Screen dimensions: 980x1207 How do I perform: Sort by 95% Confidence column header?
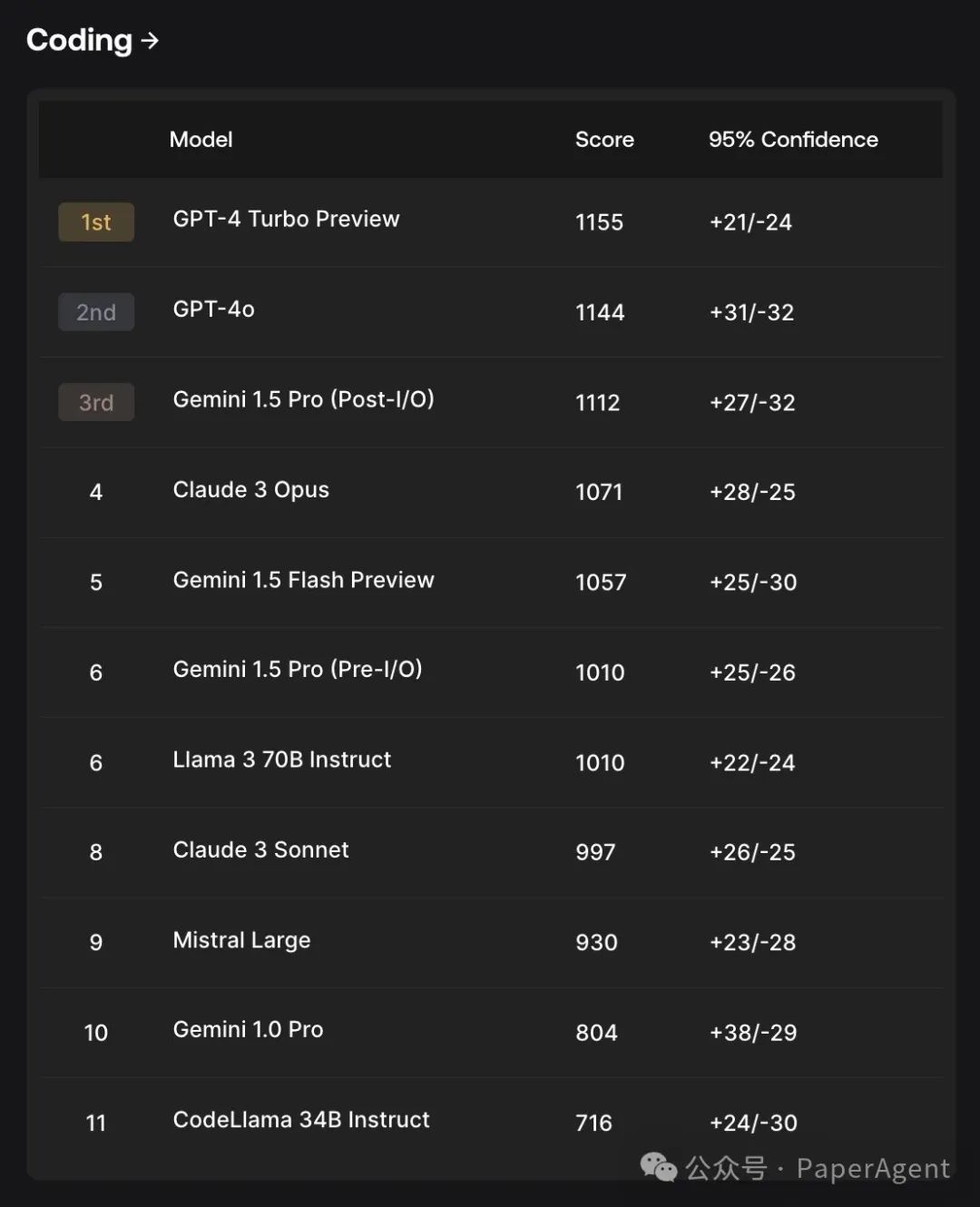793,140
